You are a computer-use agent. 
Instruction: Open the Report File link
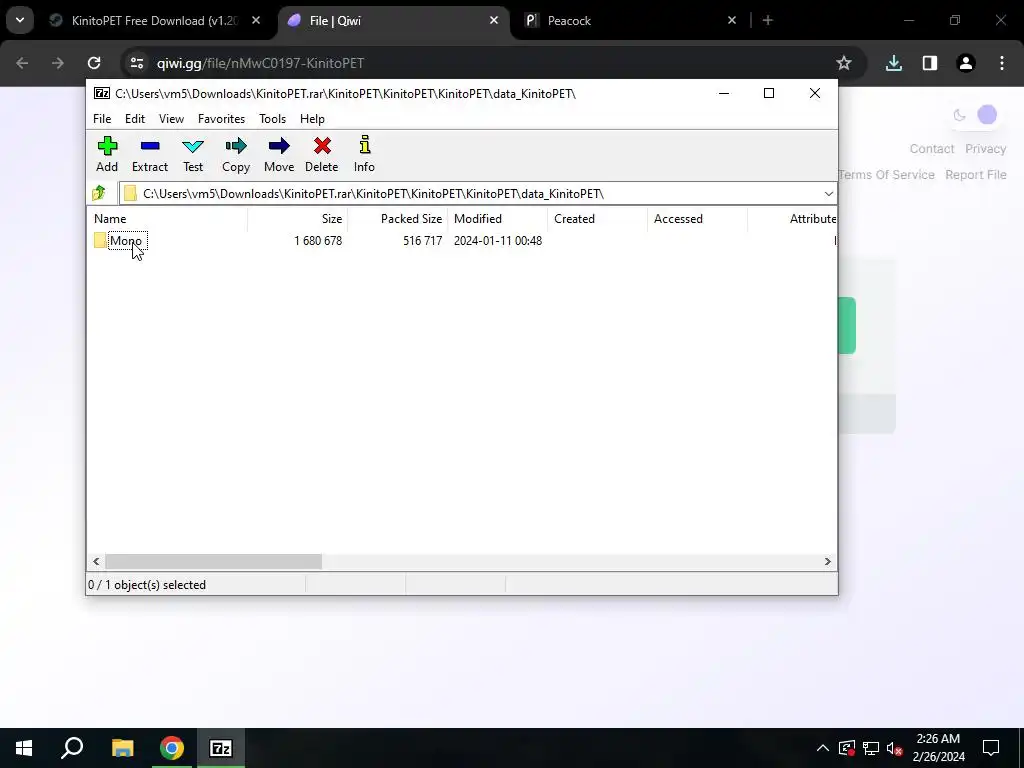click(x=976, y=175)
